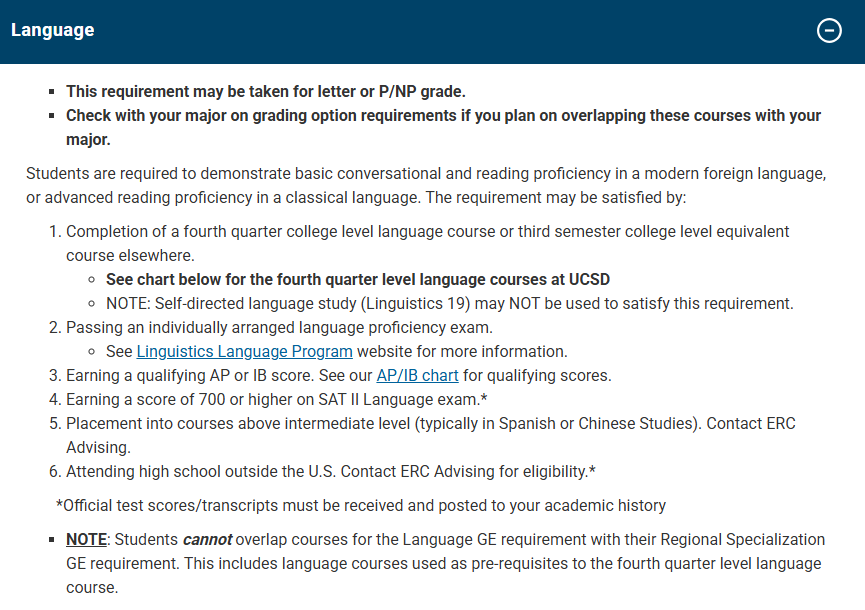Click the official test scores/transcripts footnote
This screenshot has height=610, width=865.
pos(361,505)
